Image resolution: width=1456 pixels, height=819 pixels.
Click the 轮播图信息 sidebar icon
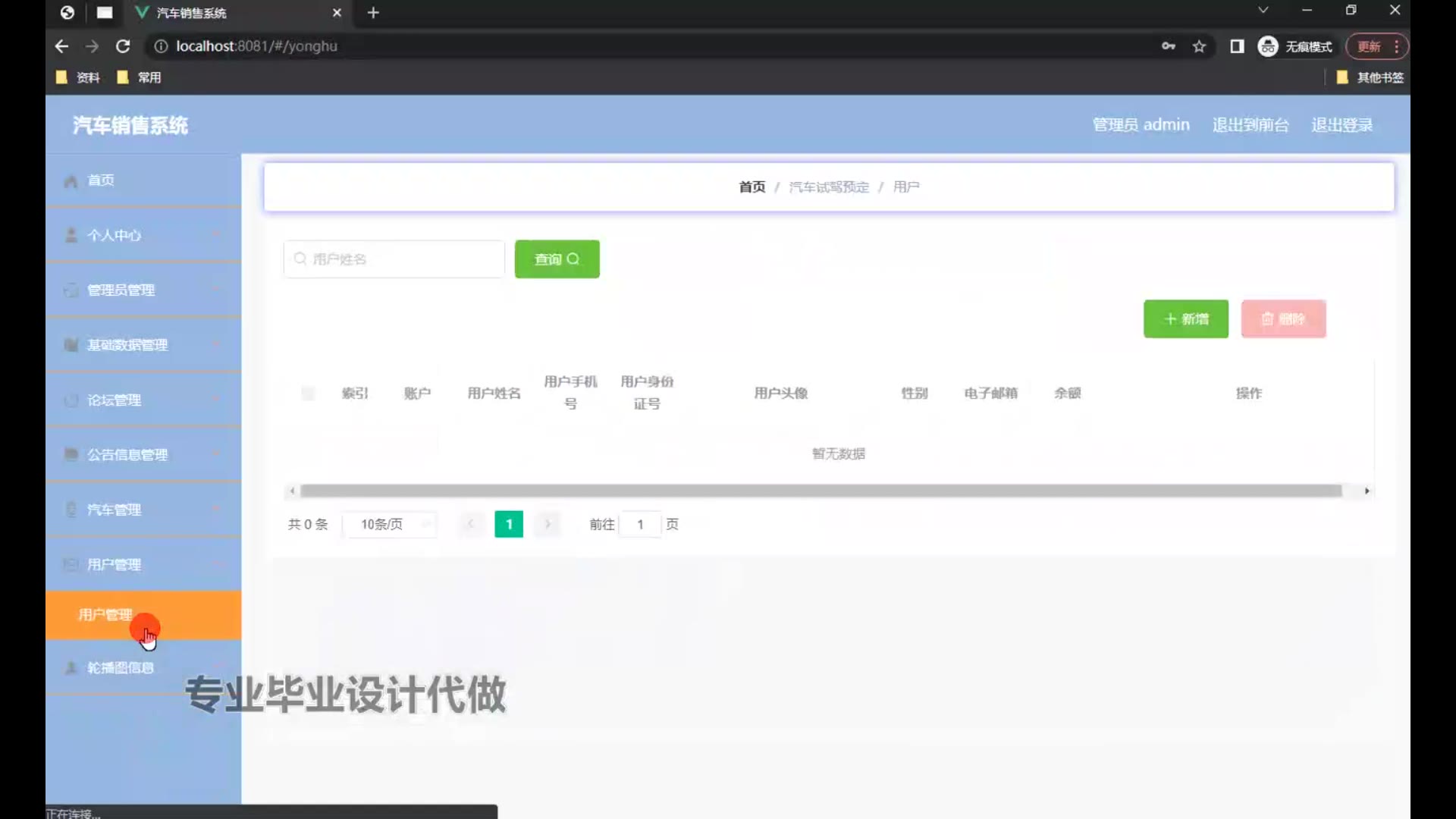coord(71,668)
